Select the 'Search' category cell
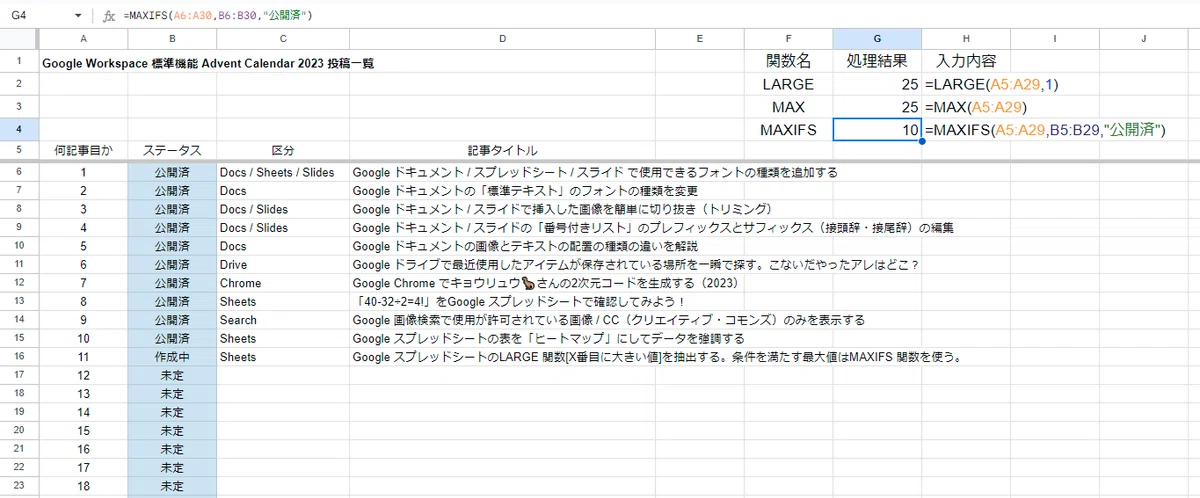This screenshot has width=1200, height=498. 283,320
